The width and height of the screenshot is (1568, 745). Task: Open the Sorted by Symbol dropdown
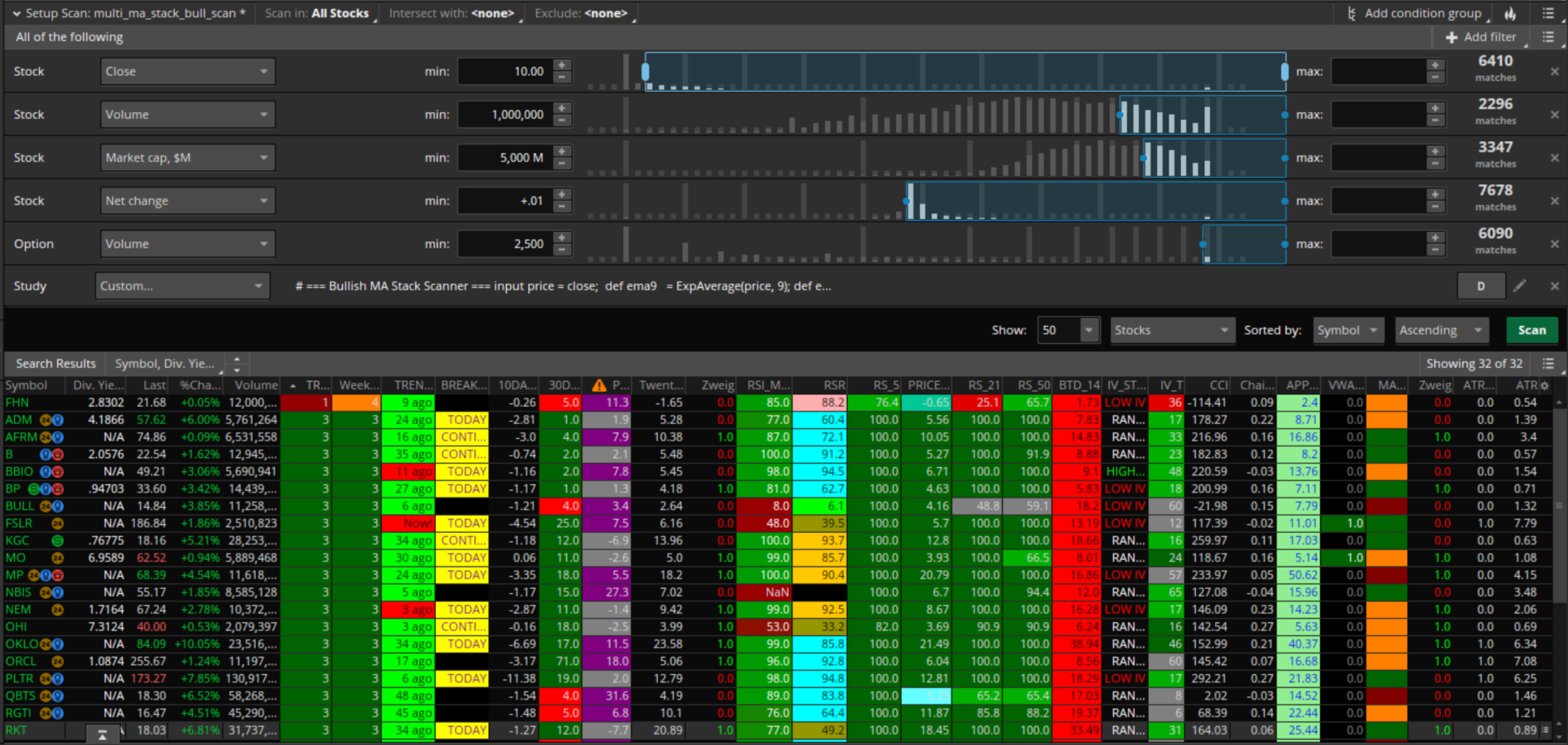coord(1348,330)
